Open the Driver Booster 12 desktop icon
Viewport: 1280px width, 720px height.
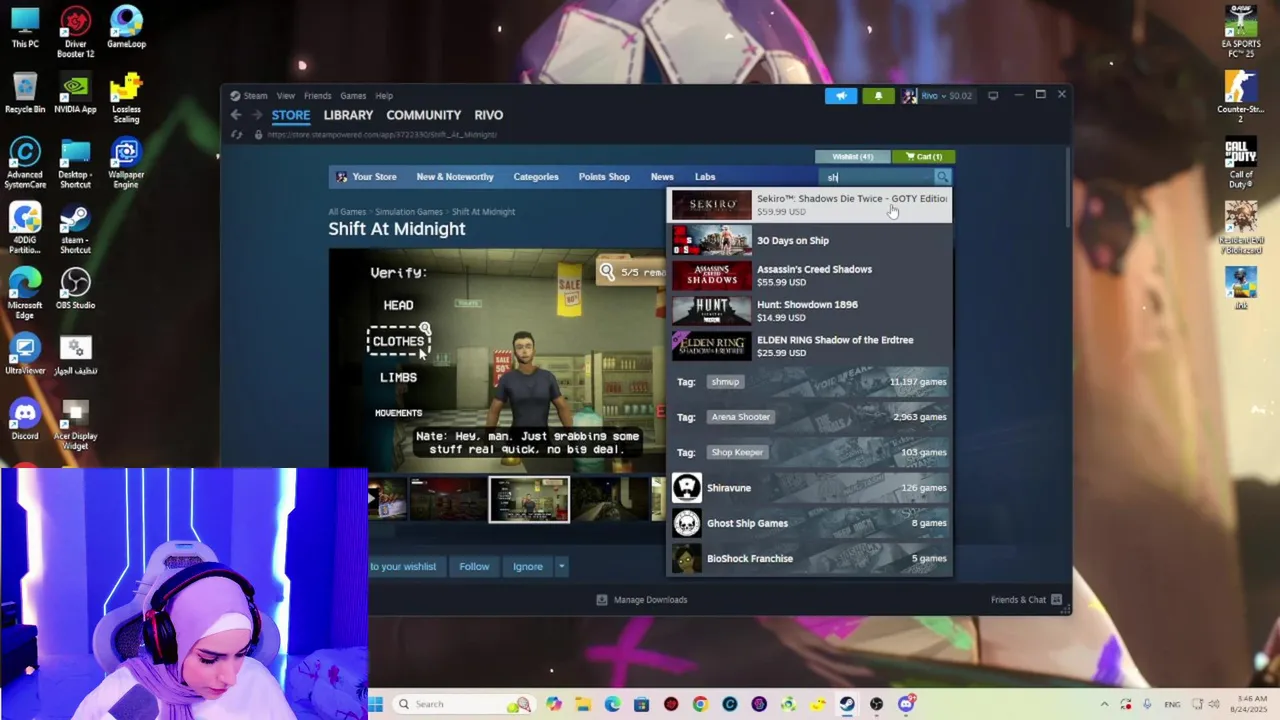pyautogui.click(x=75, y=32)
